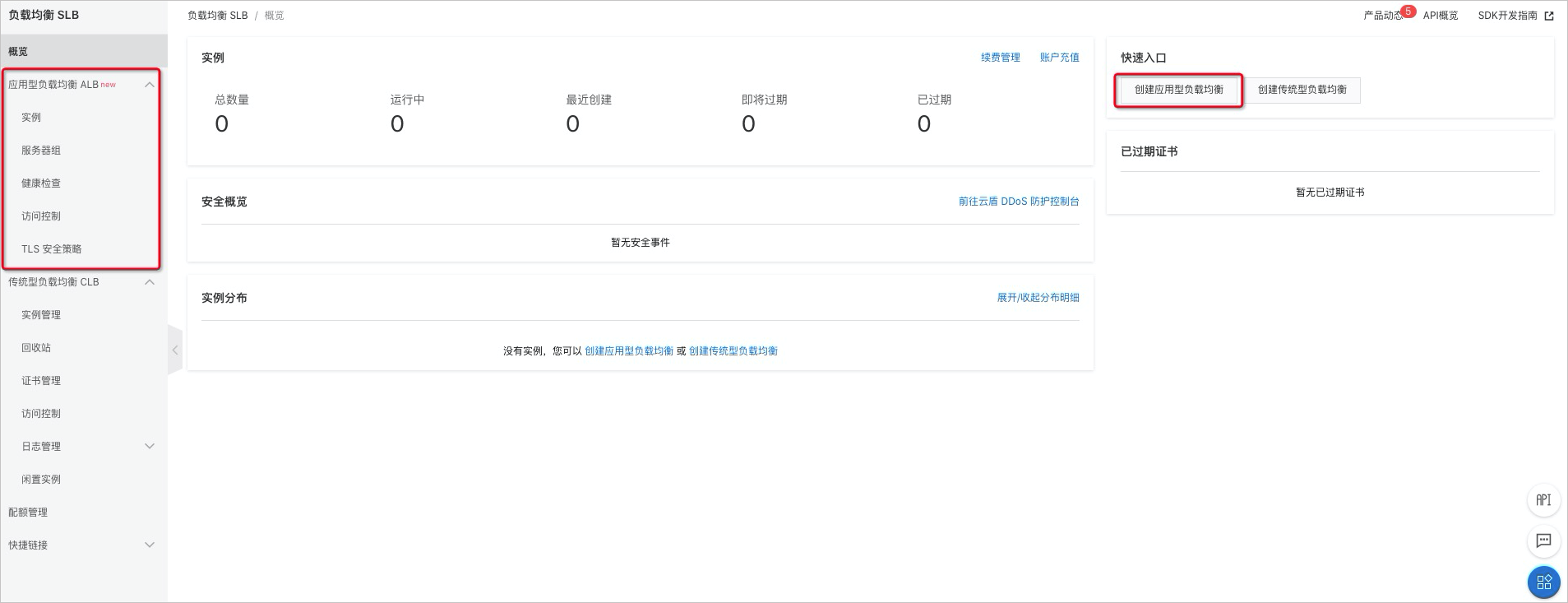This screenshot has height=603, width=1568.
Task: Collapse the 应用型负载均衡 ALB section chevron
Action: pyautogui.click(x=150, y=85)
